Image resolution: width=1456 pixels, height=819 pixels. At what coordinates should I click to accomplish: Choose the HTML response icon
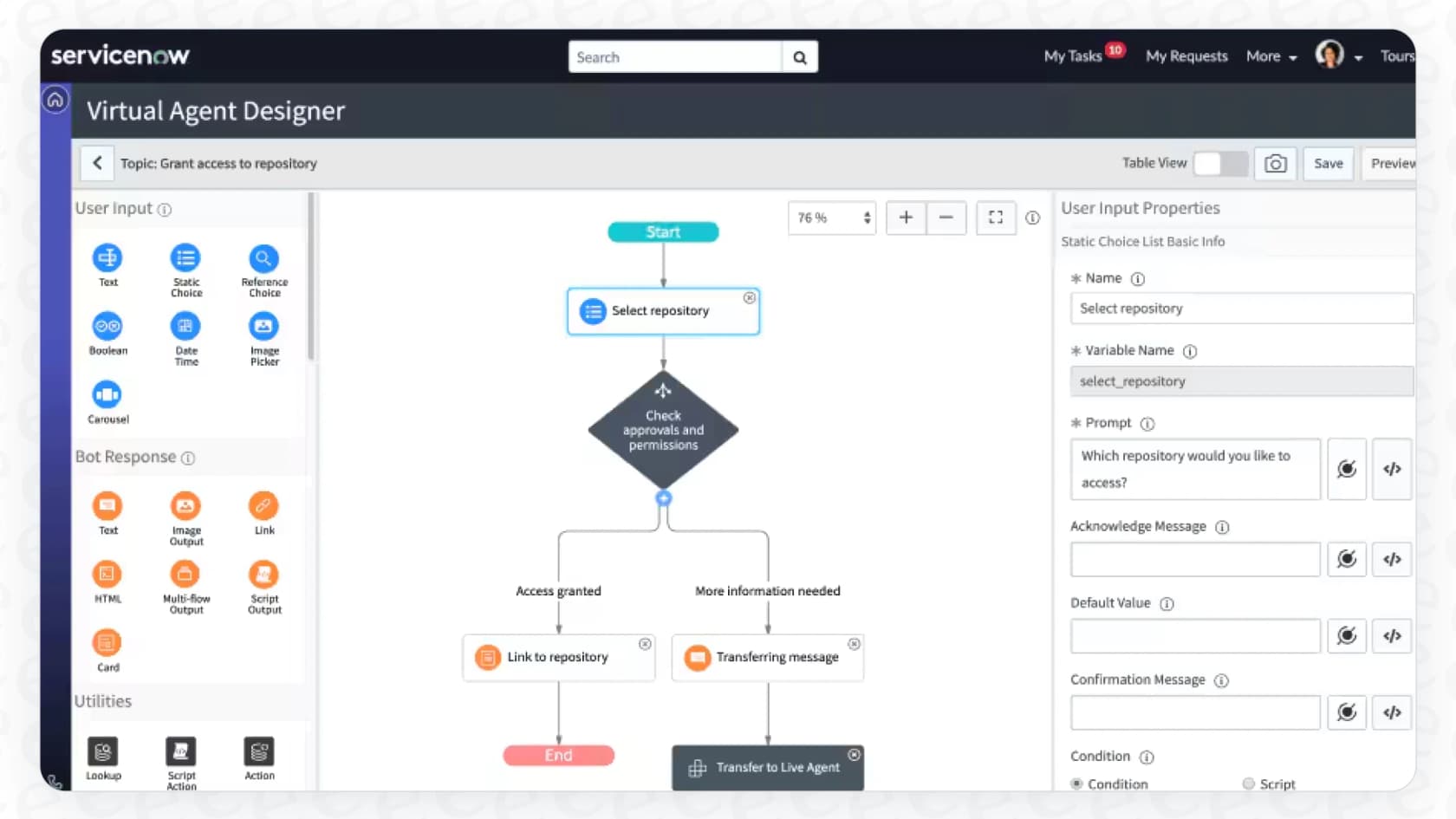tap(107, 574)
